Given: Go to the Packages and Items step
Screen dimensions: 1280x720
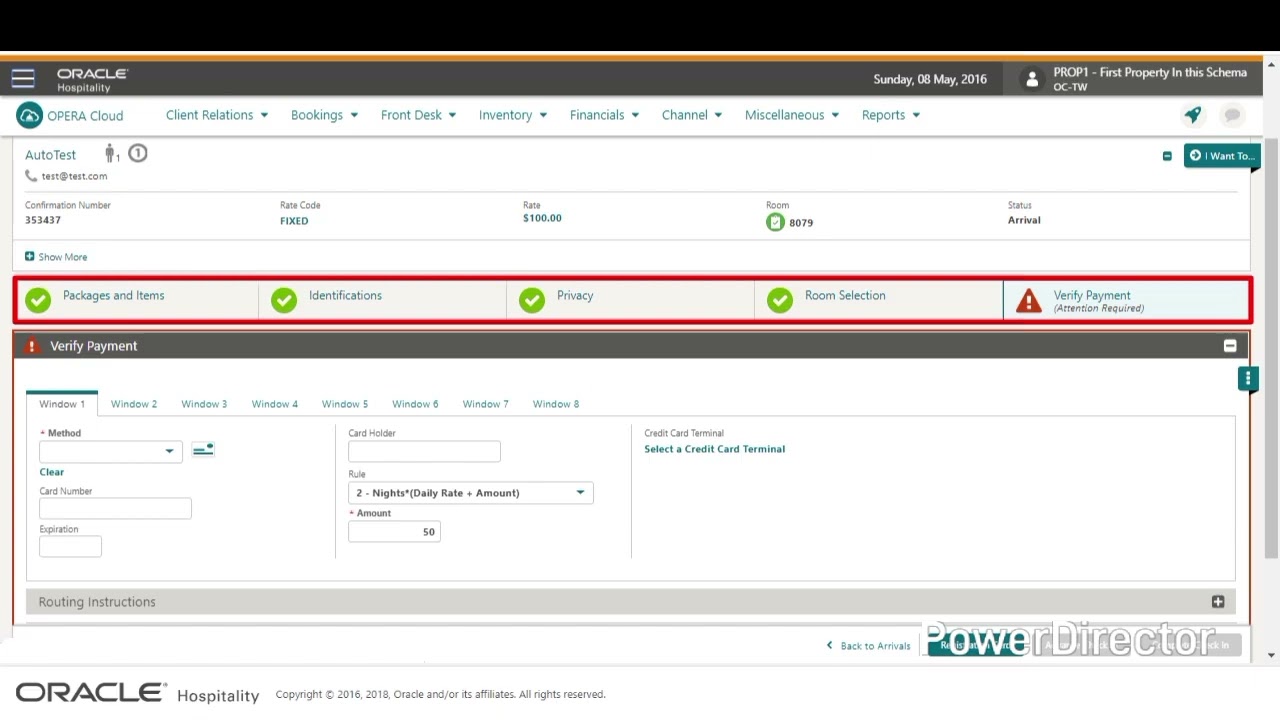Looking at the screenshot, I should [x=137, y=300].
